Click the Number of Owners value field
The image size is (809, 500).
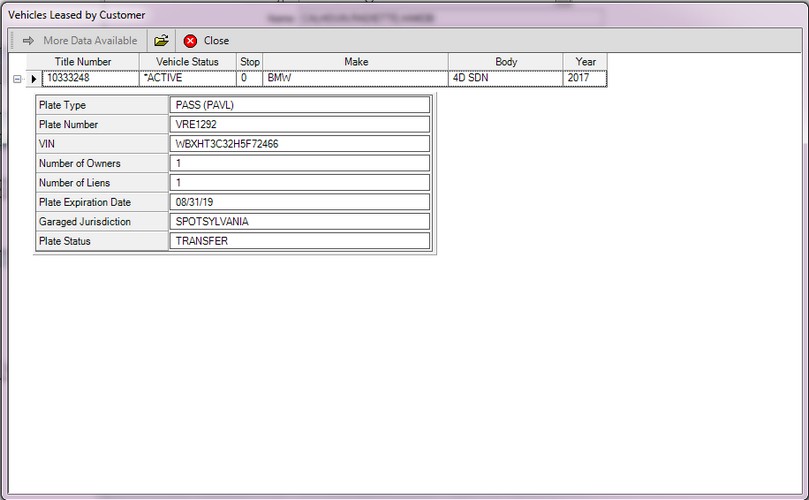tap(300, 163)
